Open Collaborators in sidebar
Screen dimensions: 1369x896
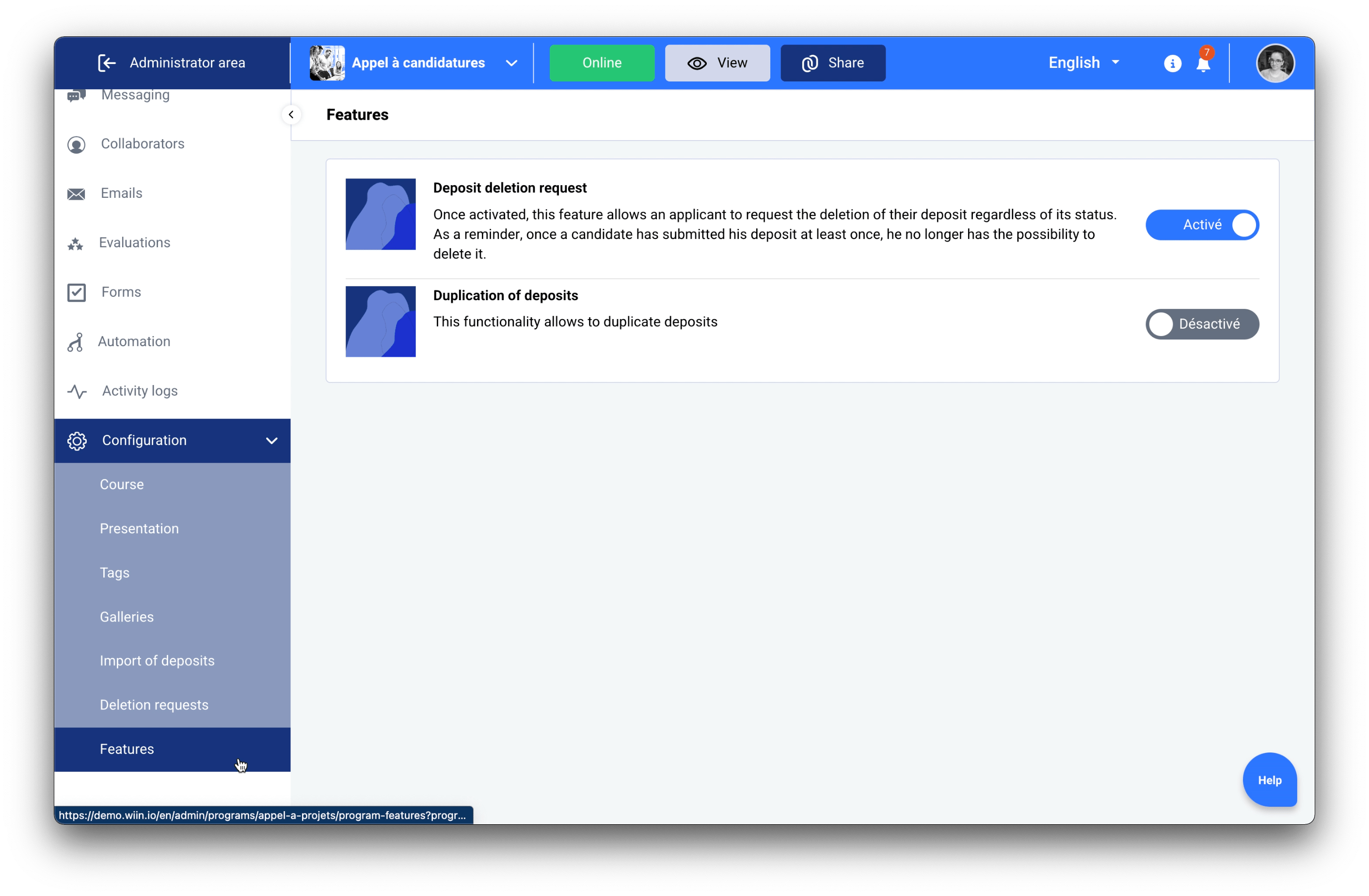pyautogui.click(x=172, y=144)
